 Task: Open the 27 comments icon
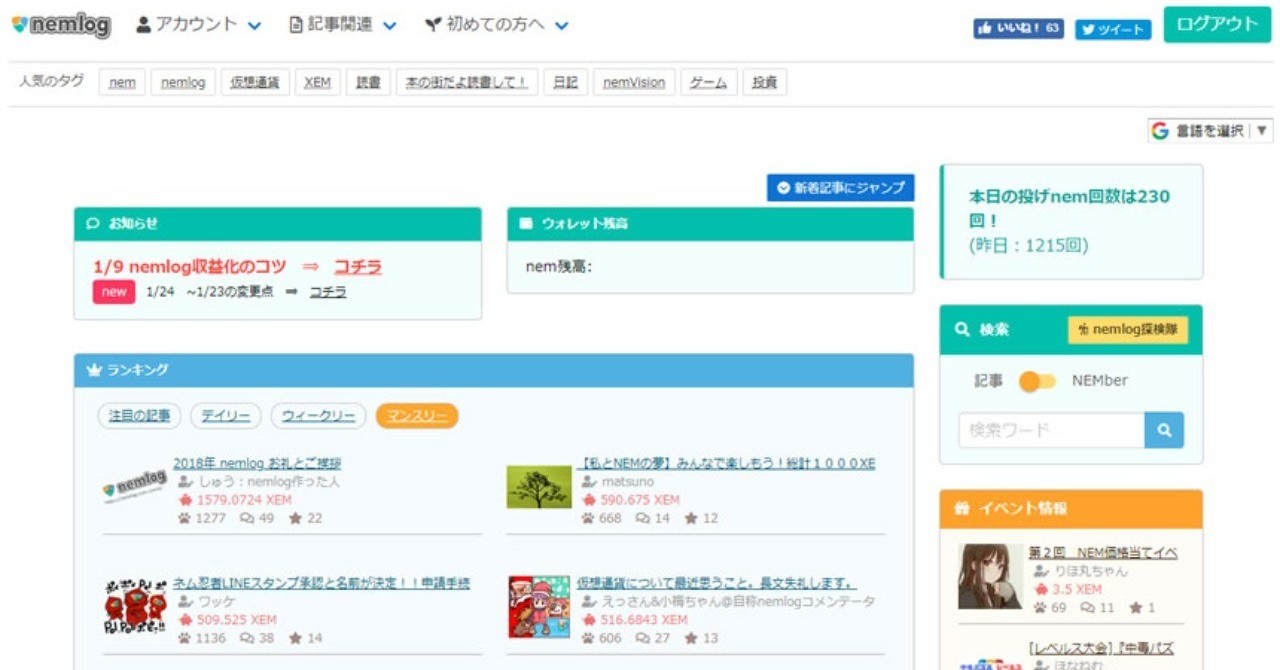[653, 638]
